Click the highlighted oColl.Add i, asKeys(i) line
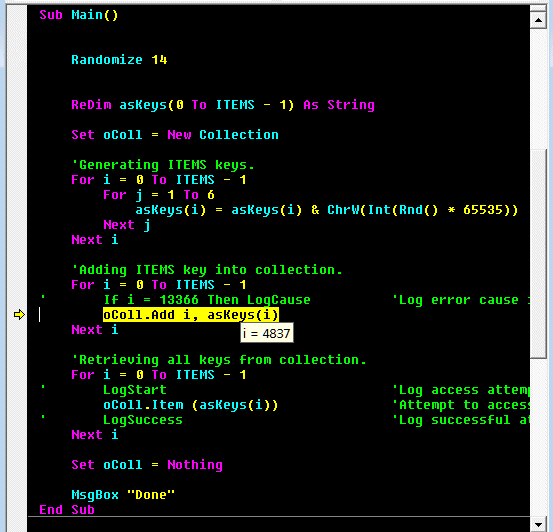The width and height of the screenshot is (553, 532). pos(191,315)
